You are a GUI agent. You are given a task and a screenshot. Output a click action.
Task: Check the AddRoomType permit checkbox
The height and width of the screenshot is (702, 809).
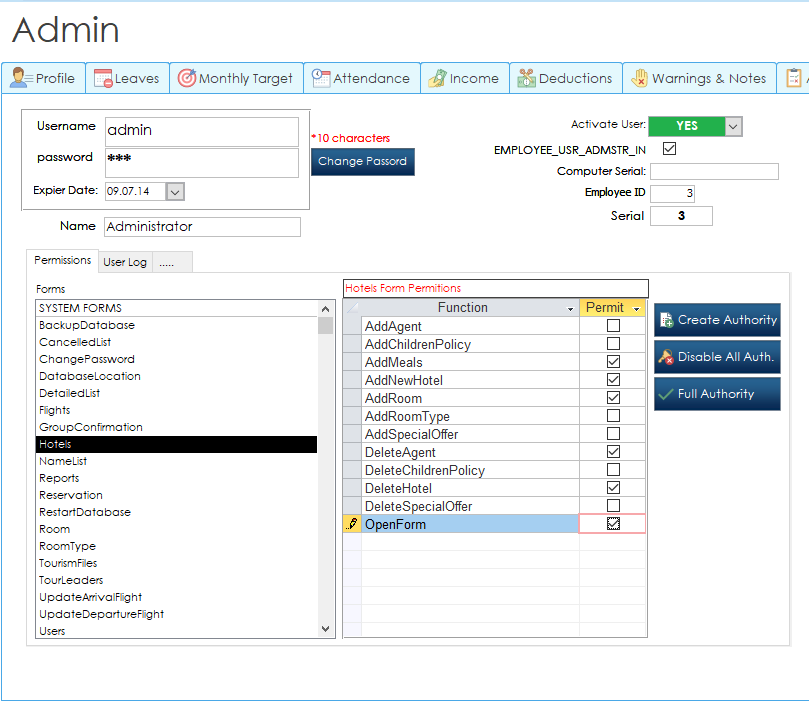(613, 416)
